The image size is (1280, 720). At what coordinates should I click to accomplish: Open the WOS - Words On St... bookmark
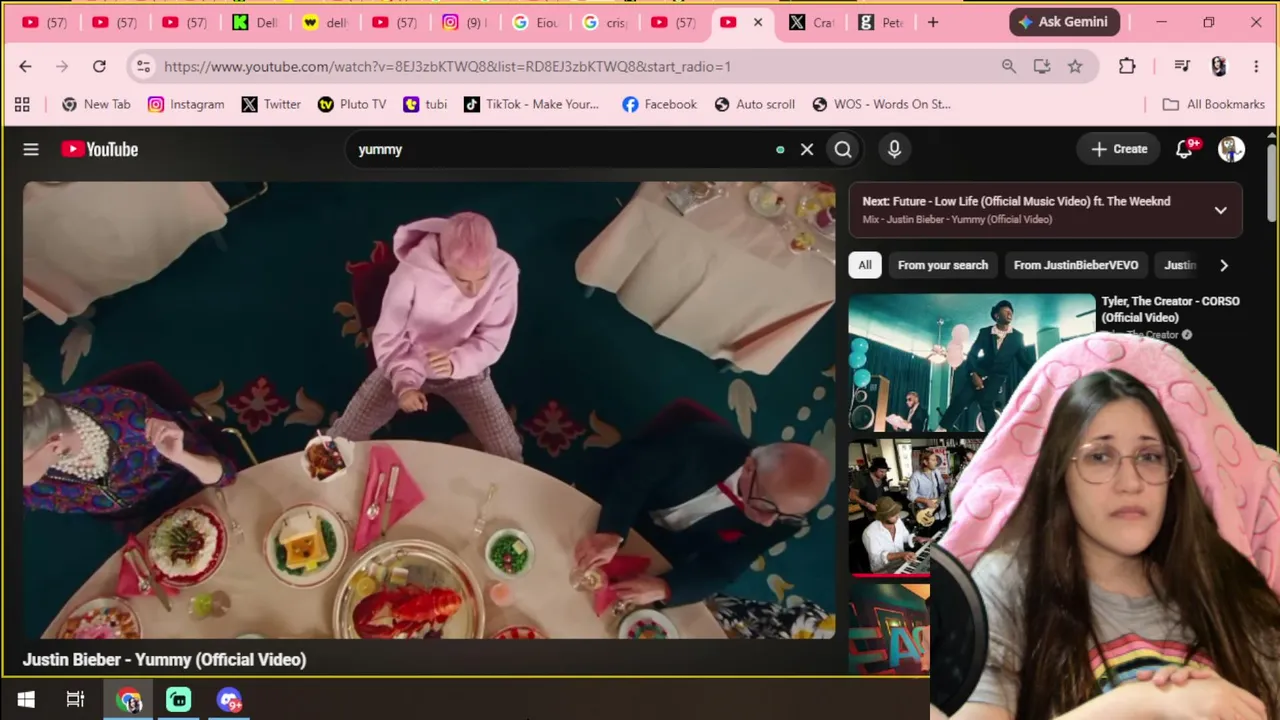[881, 104]
